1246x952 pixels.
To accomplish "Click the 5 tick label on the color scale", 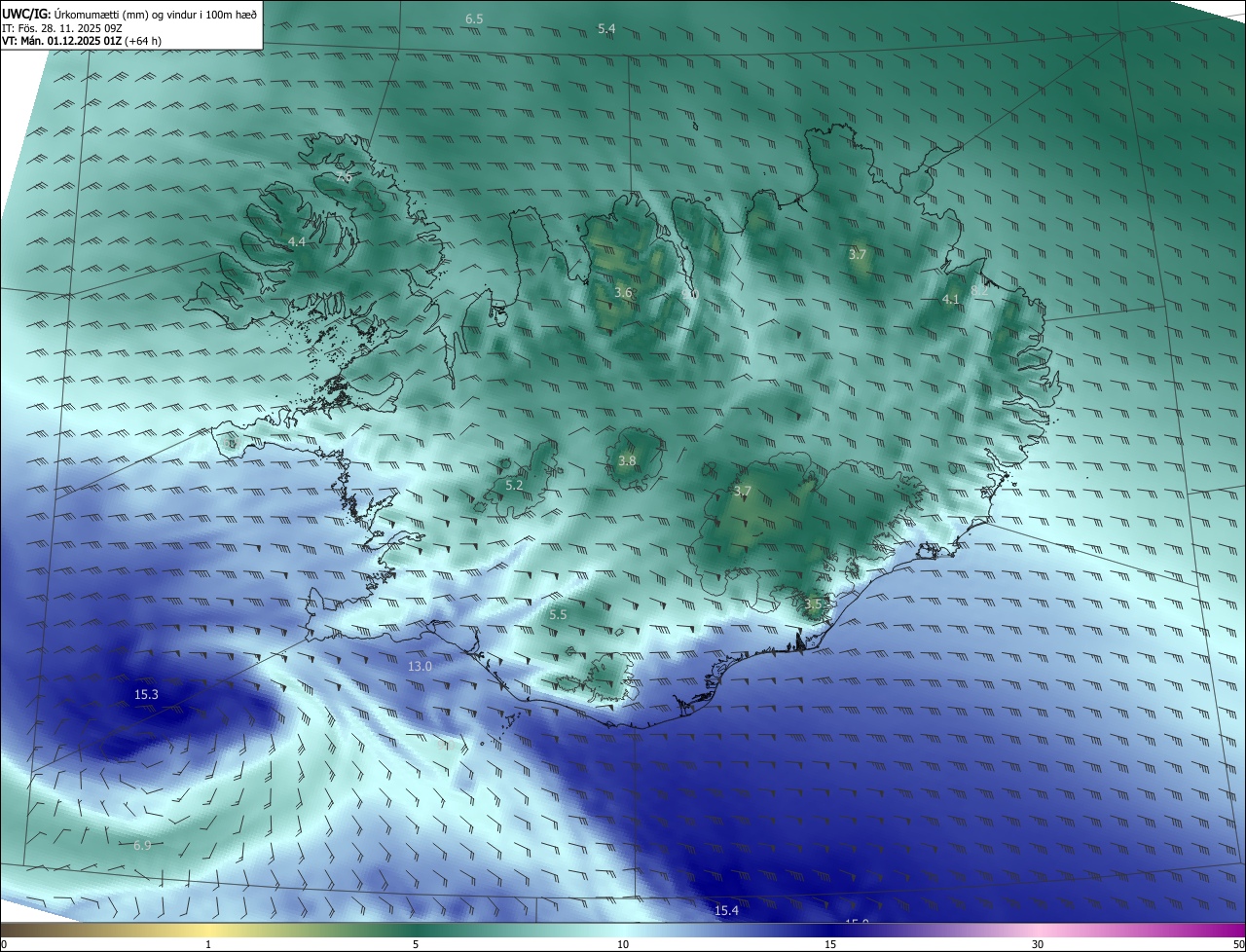I will tap(416, 944).
